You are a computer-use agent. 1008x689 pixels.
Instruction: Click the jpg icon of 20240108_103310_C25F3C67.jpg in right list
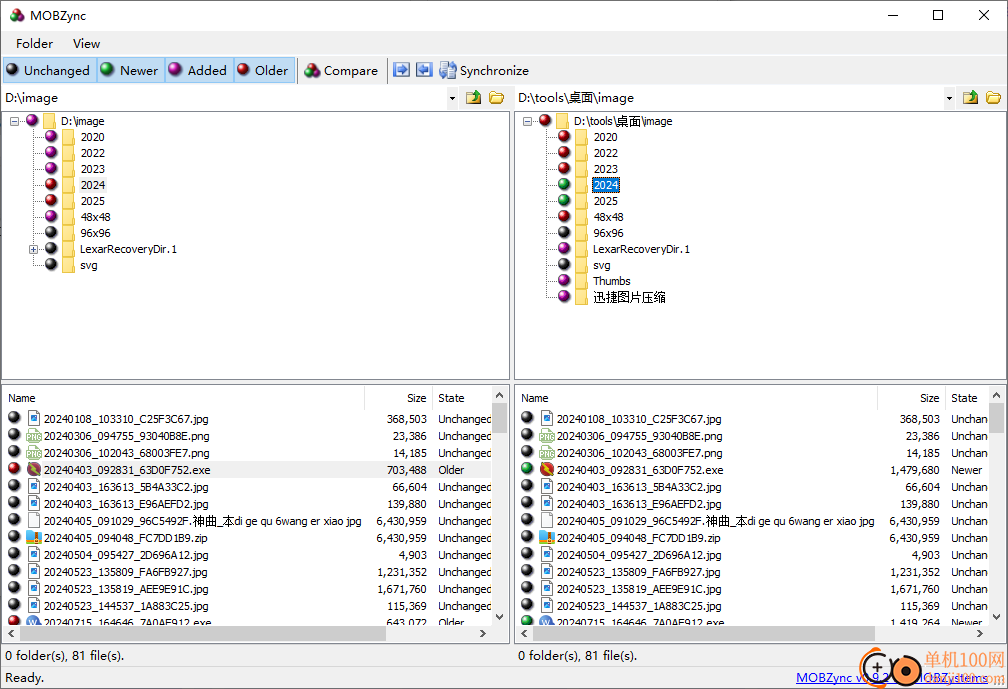pos(547,418)
